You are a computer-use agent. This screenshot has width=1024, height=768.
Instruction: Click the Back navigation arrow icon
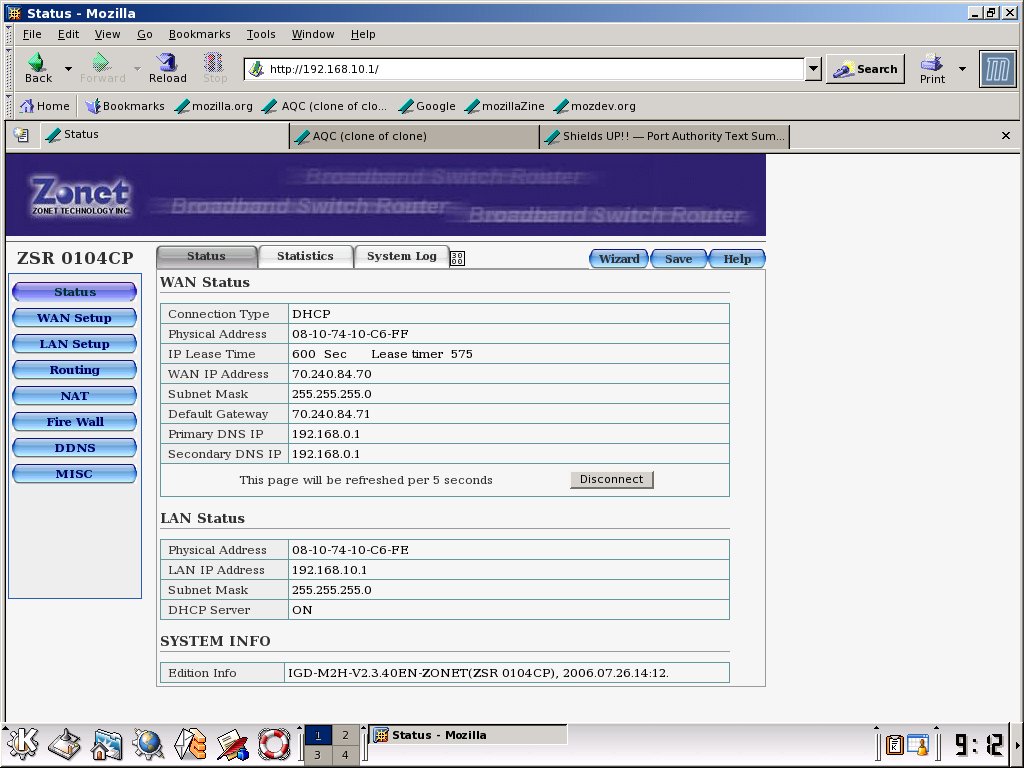[x=37, y=62]
